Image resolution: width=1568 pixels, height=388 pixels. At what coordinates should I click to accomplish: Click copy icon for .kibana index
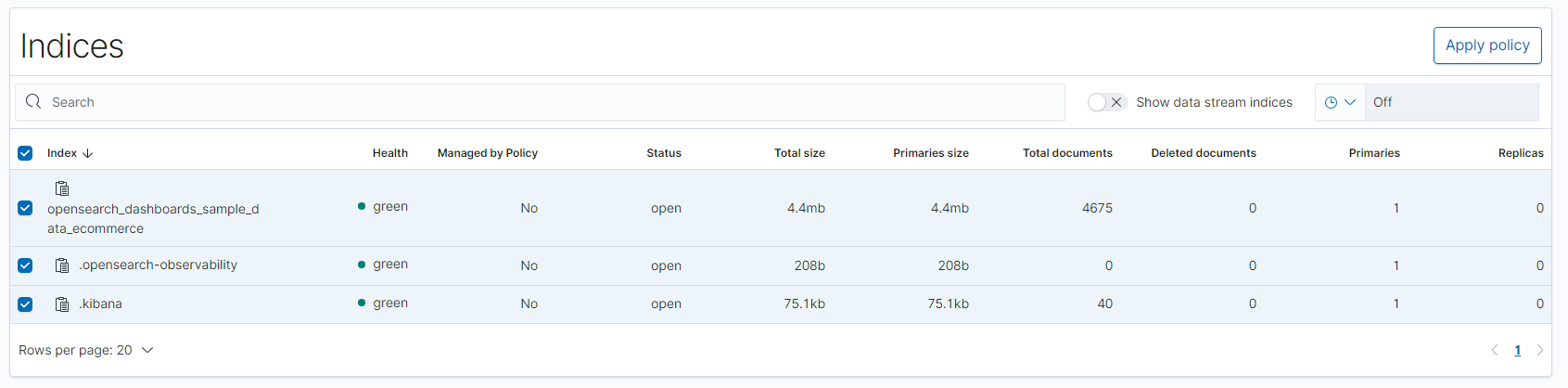pos(62,304)
